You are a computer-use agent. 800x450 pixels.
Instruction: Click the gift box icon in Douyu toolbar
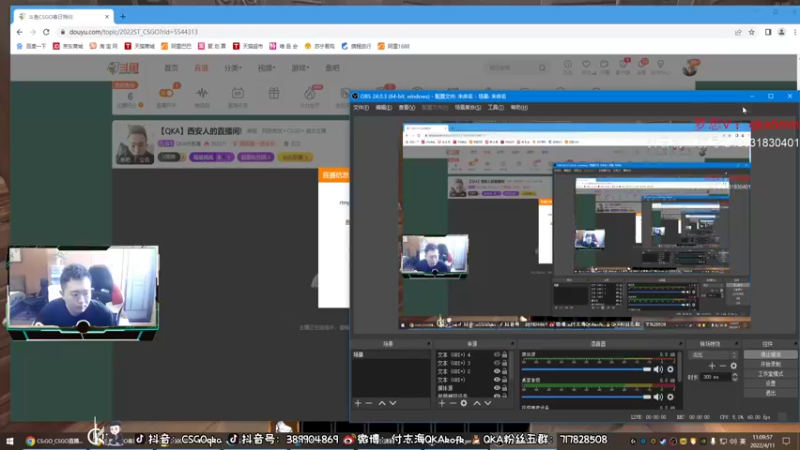[274, 93]
